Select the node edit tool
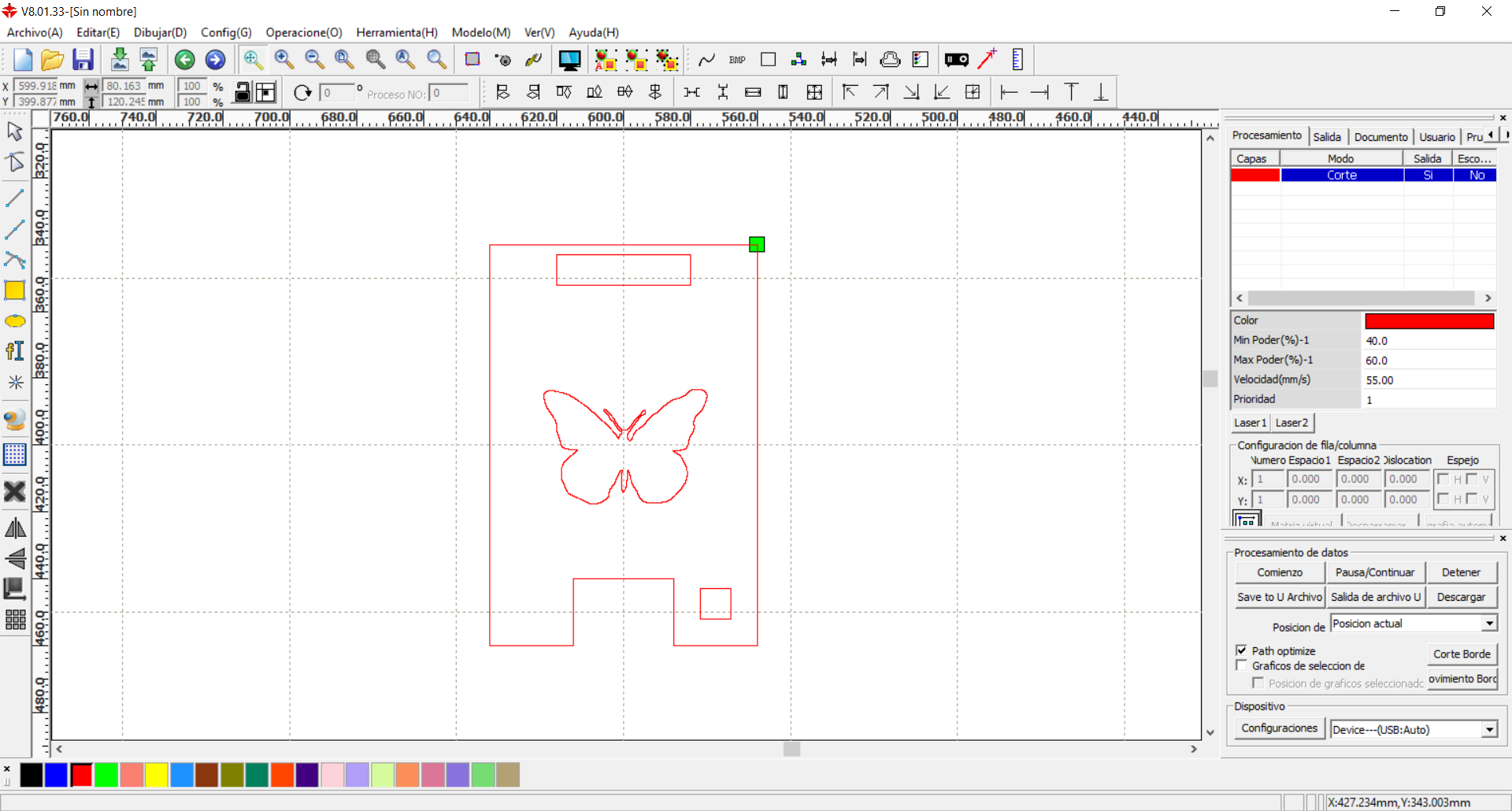This screenshot has width=1512, height=811. (15, 162)
